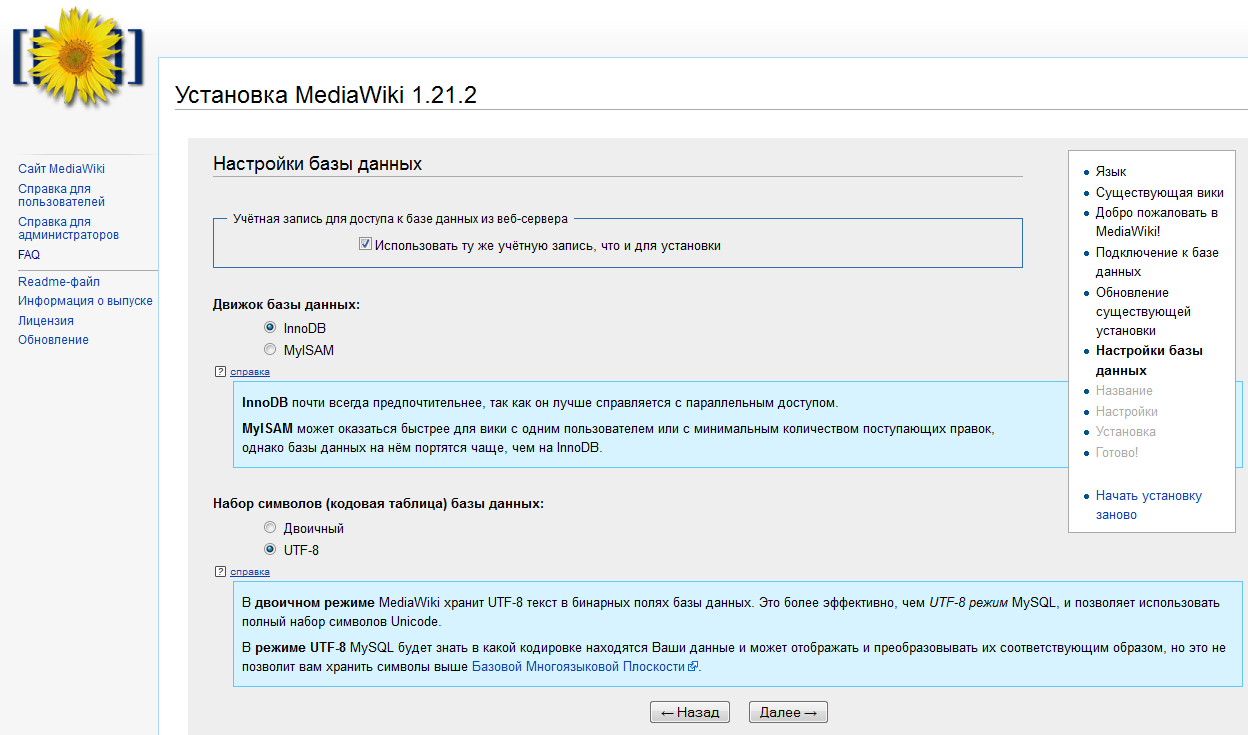
Task: Click the Добро пожаловать в MediaWiki step
Action: (x=1156, y=222)
